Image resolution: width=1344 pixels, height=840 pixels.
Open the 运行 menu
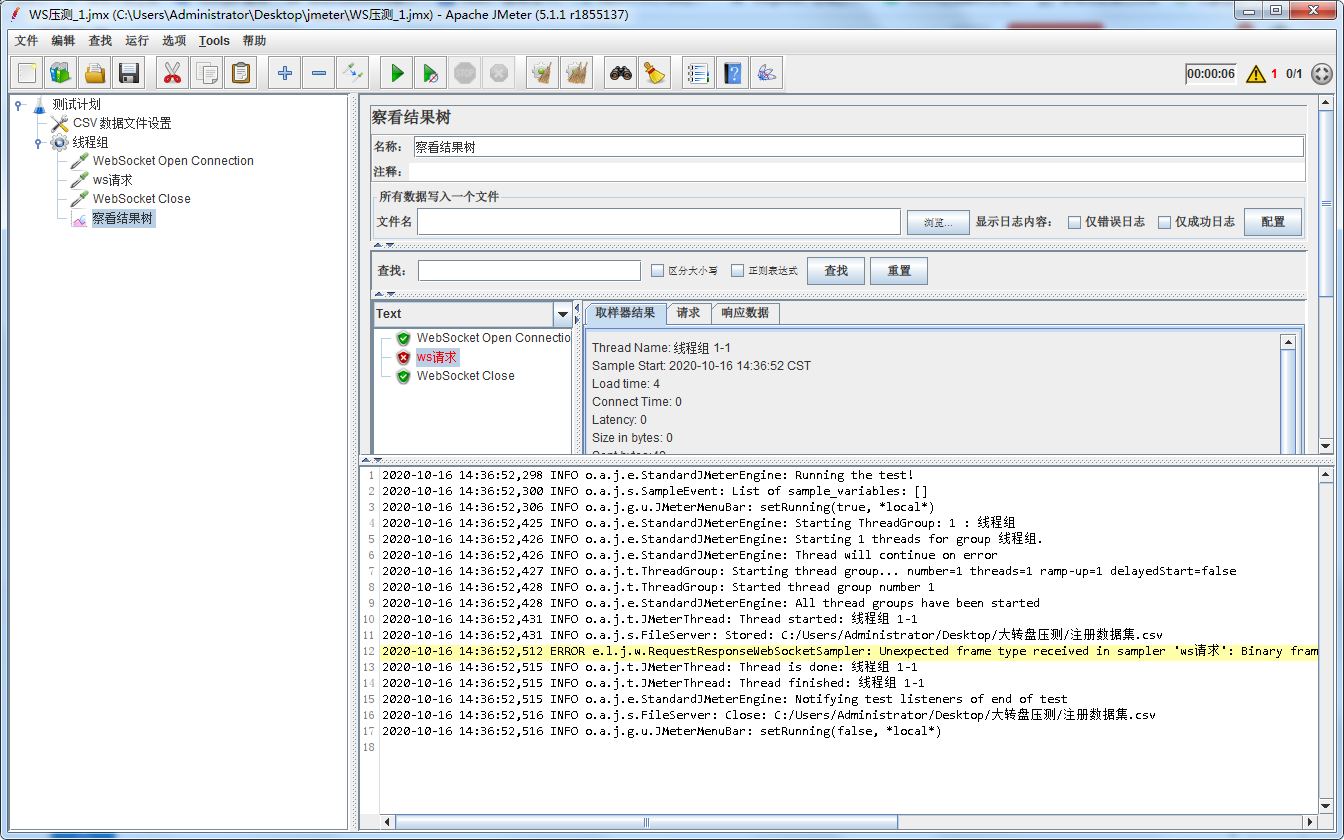(137, 41)
